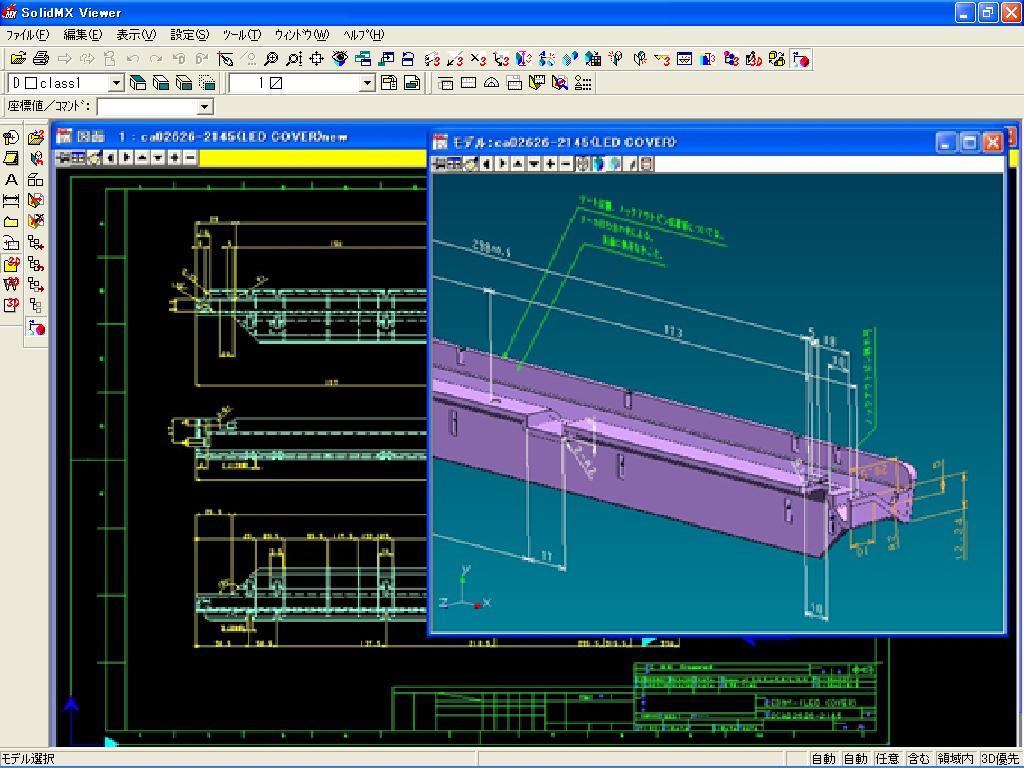Click the first 自動 status bar button

tap(823, 759)
